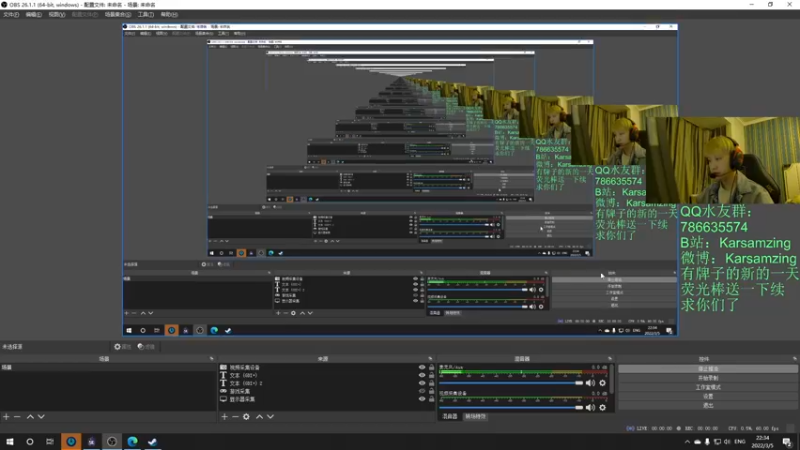Click the gamepad icon of the 游戏采集 source
The height and width of the screenshot is (450, 800).
point(223,391)
